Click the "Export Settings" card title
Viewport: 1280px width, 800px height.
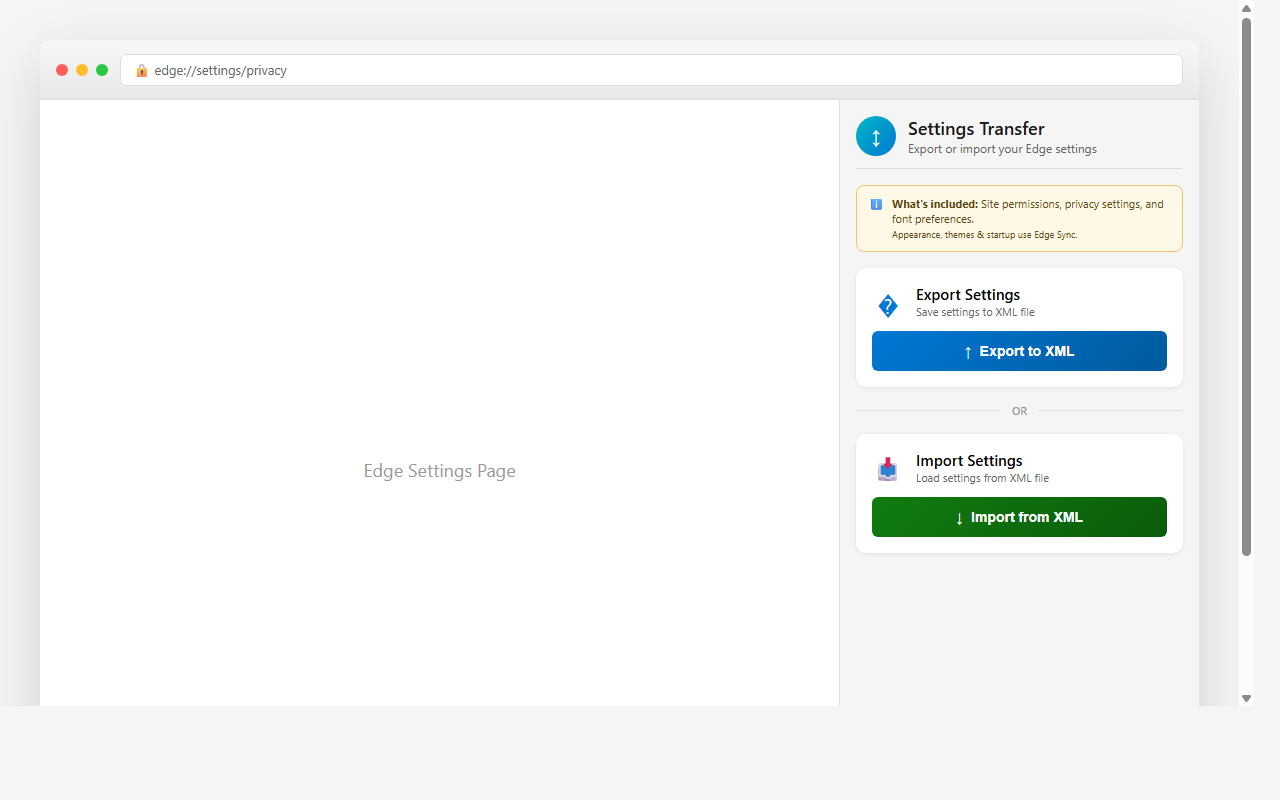pyautogui.click(x=968, y=295)
